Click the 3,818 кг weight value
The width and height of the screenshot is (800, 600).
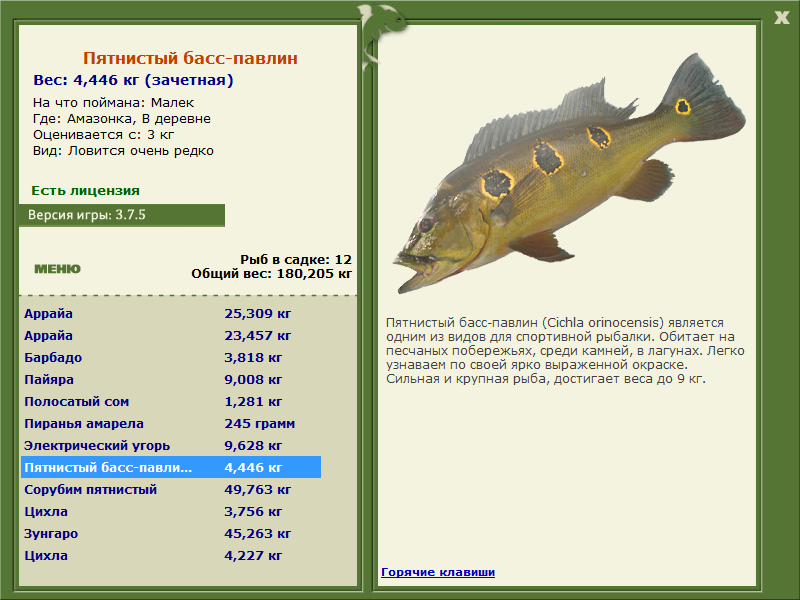tap(253, 358)
